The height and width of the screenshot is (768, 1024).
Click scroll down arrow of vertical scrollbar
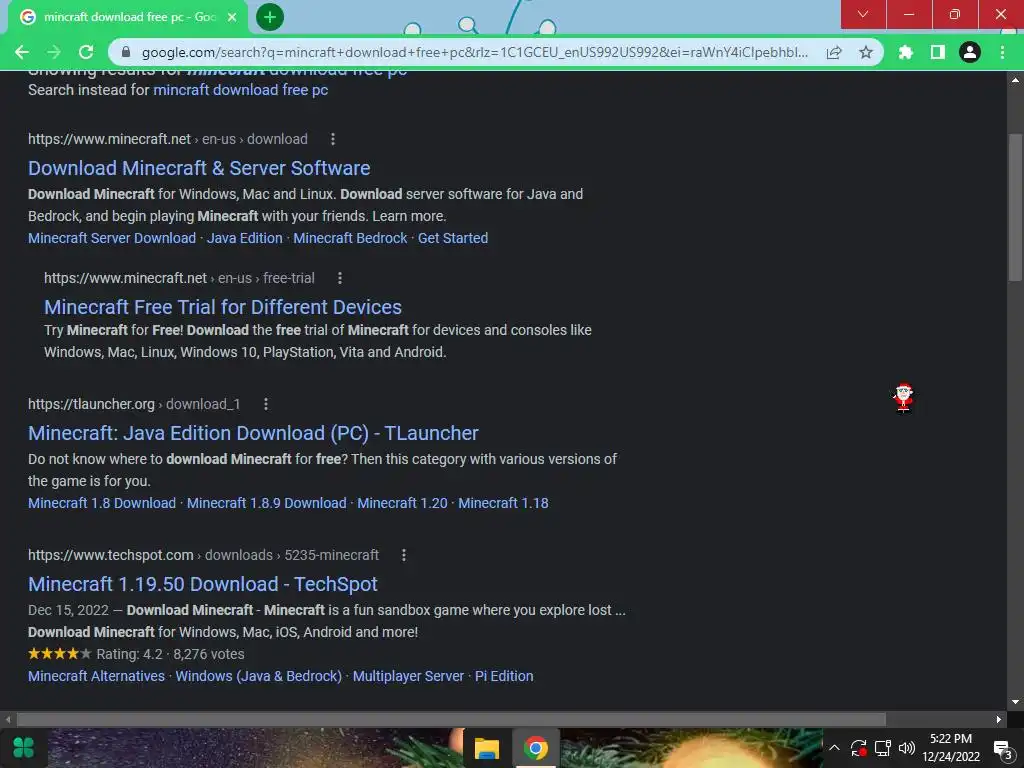(x=1015, y=702)
